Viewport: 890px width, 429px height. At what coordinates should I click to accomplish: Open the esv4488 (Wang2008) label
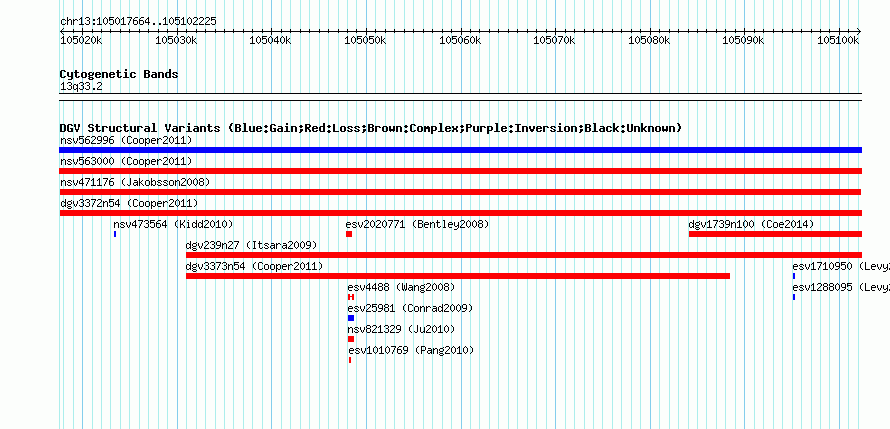(x=401, y=287)
